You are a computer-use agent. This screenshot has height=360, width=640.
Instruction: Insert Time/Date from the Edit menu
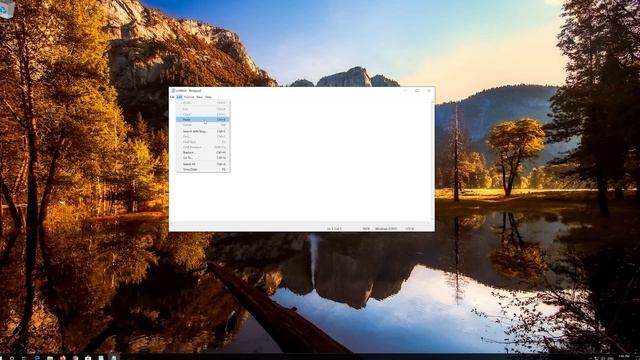203,169
